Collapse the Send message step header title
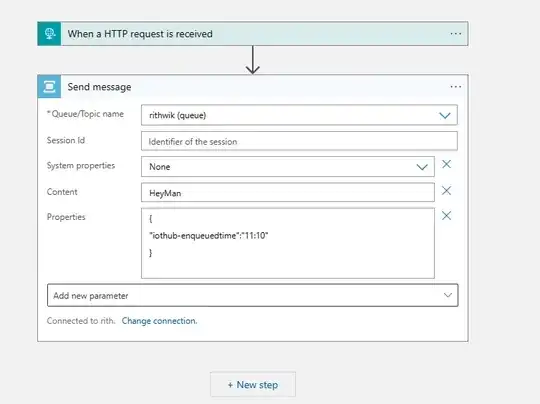Viewport: 540px width, 404px height. coord(99,87)
